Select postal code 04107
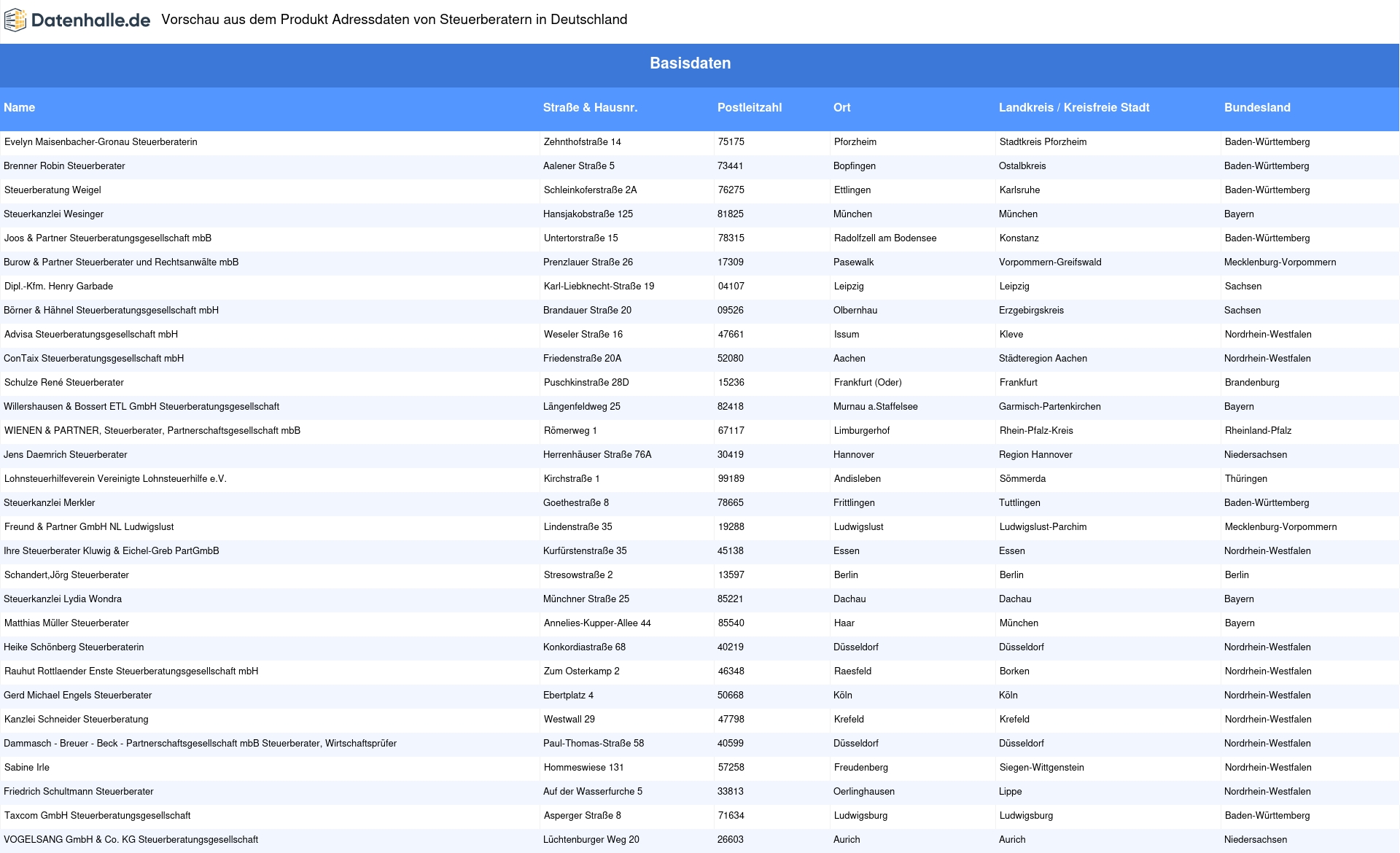This screenshot has height=853, width=1400. (x=731, y=287)
